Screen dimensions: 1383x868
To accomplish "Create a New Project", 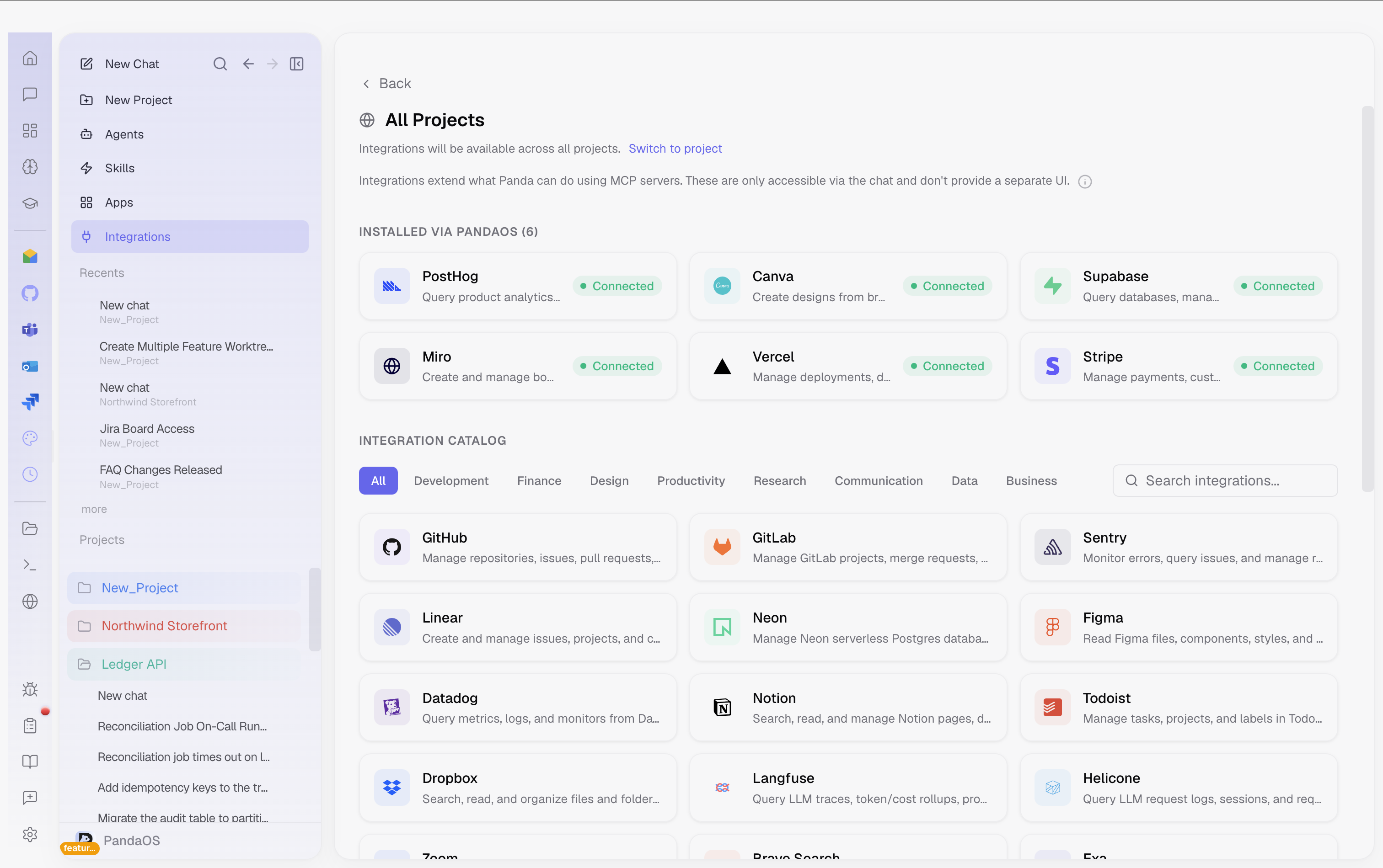I will click(189, 100).
